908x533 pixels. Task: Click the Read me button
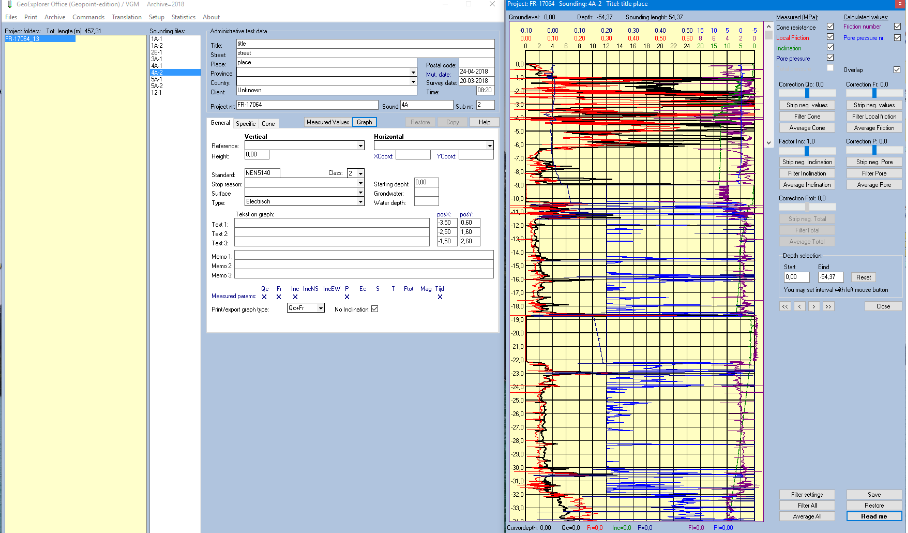[874, 516]
